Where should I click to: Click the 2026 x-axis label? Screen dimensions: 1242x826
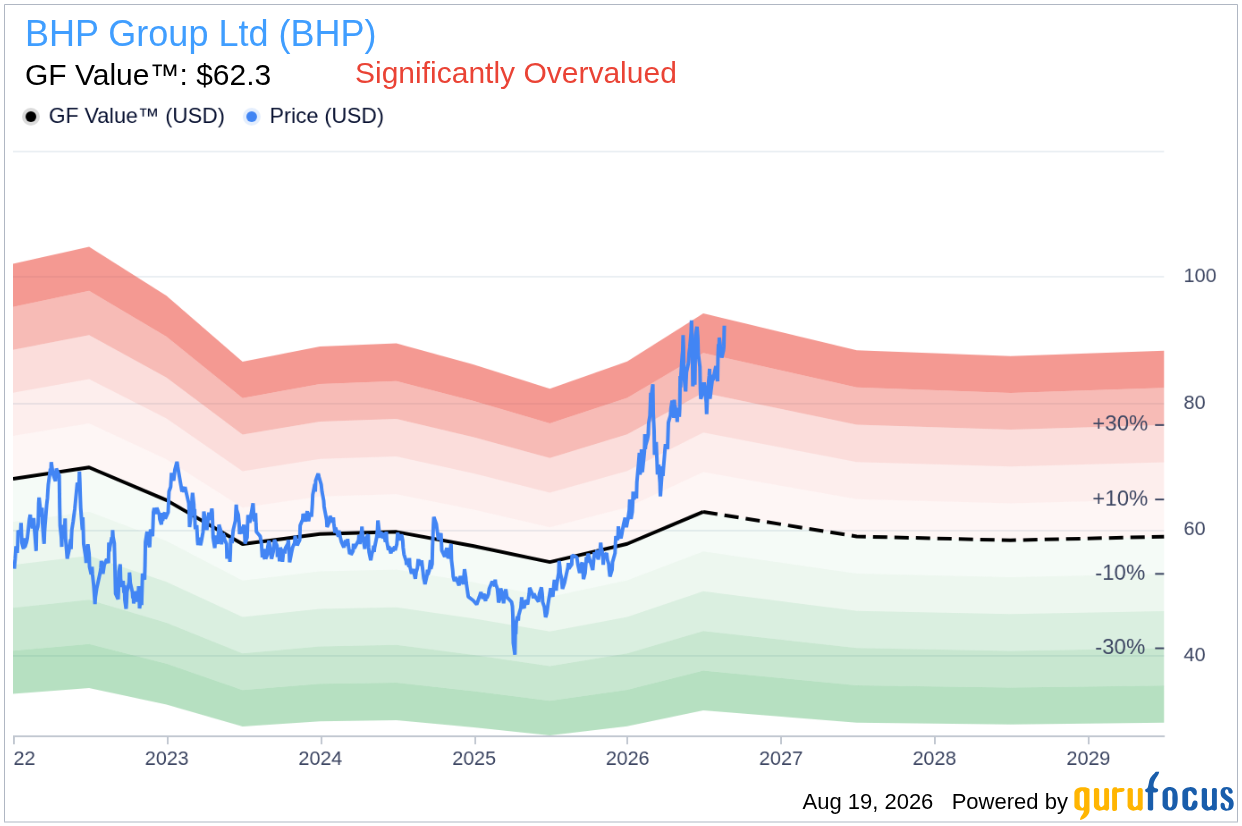point(626,758)
